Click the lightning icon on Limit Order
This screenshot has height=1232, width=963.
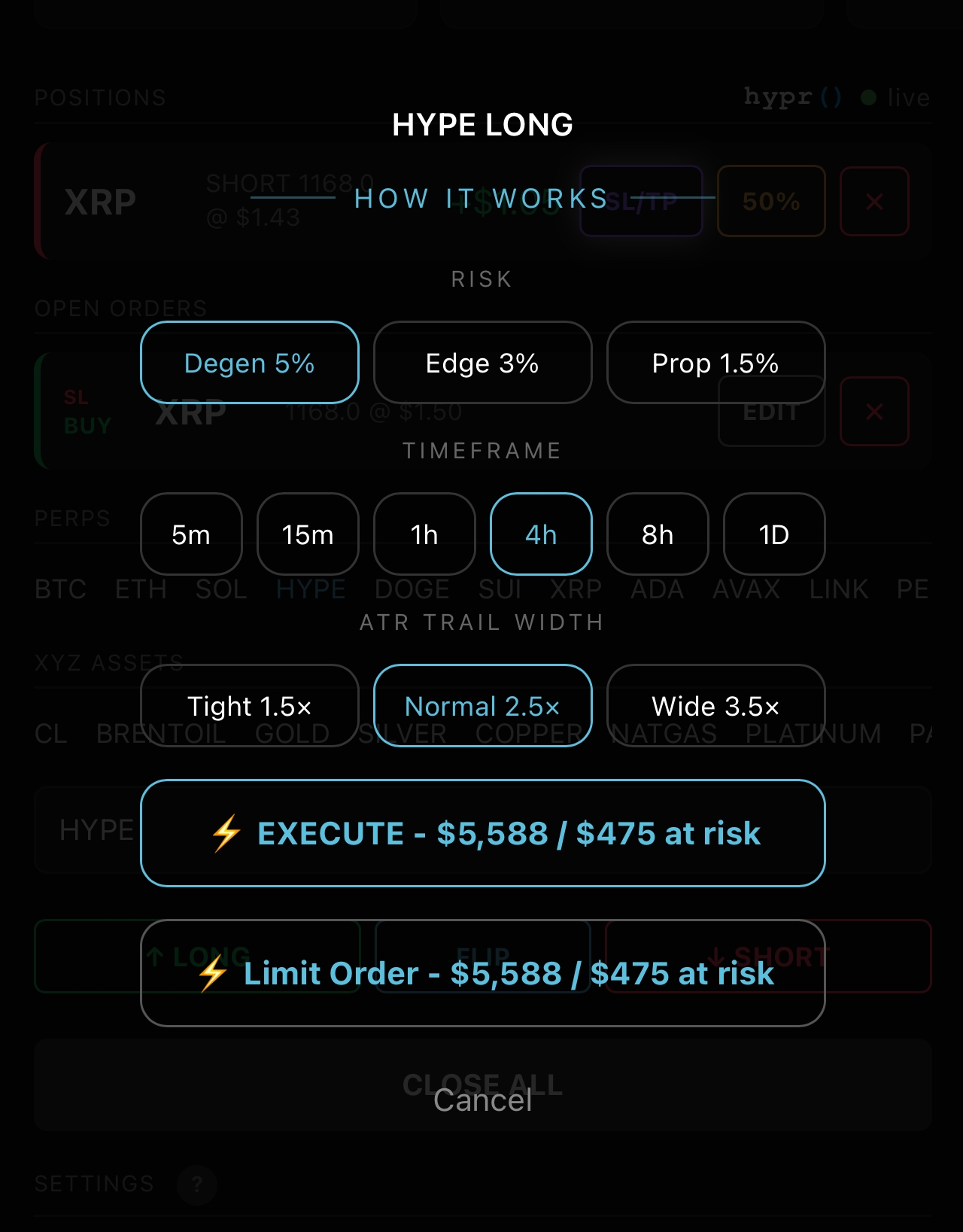212,973
